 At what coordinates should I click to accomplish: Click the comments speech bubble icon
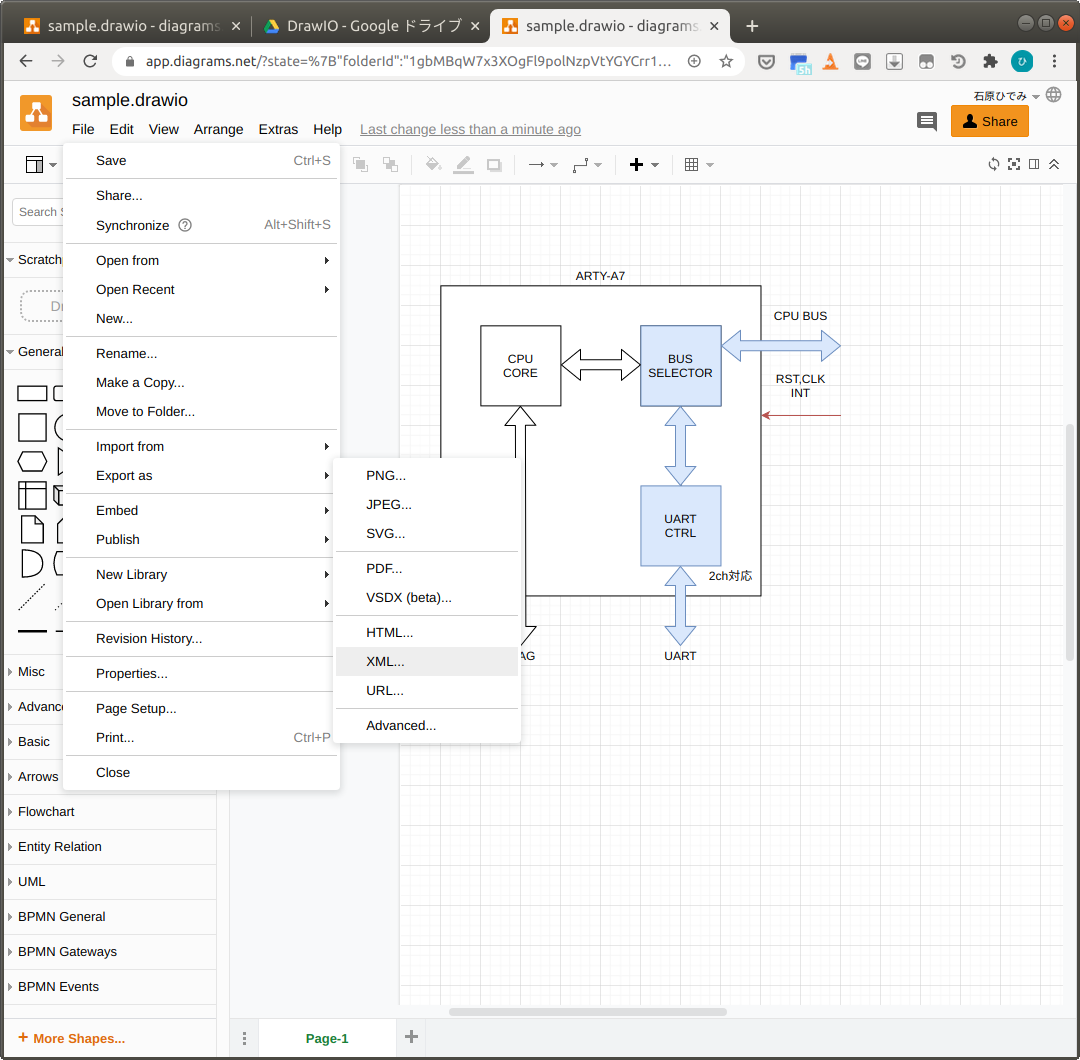(927, 122)
